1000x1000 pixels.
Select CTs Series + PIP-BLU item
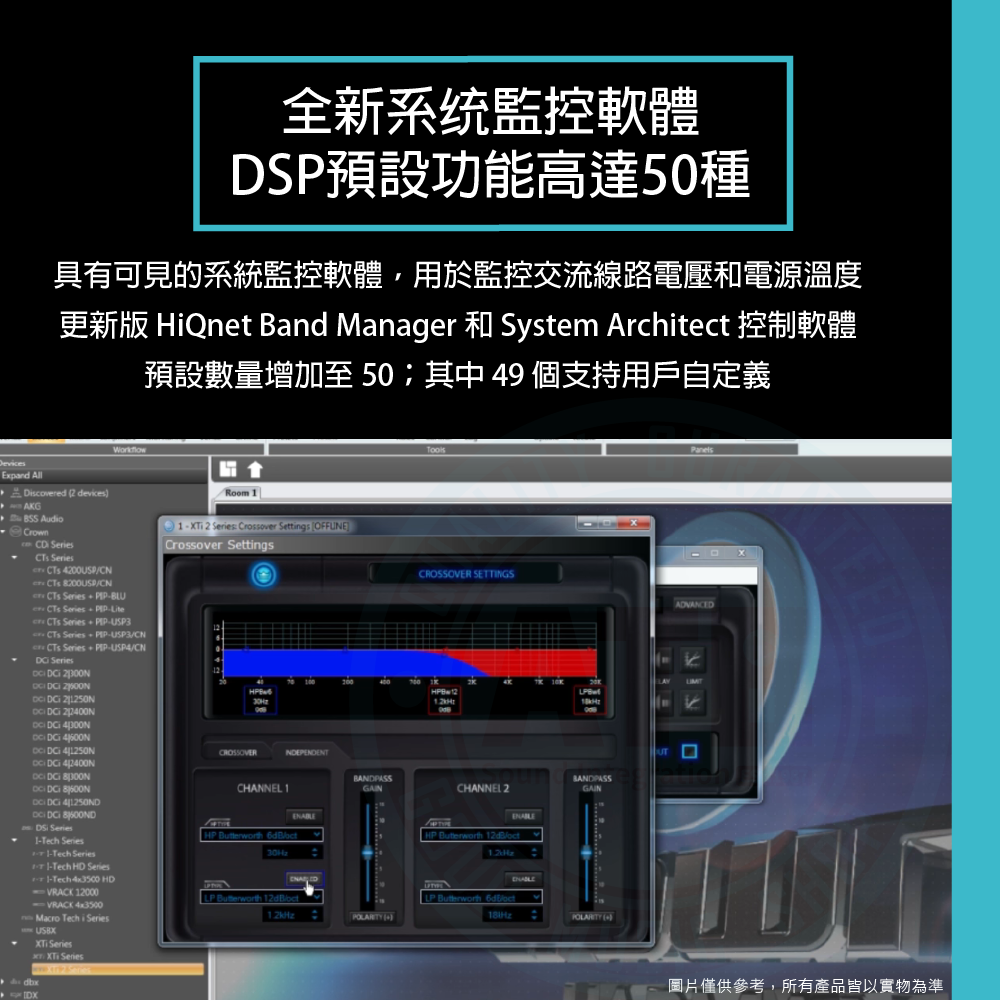click(x=85, y=596)
